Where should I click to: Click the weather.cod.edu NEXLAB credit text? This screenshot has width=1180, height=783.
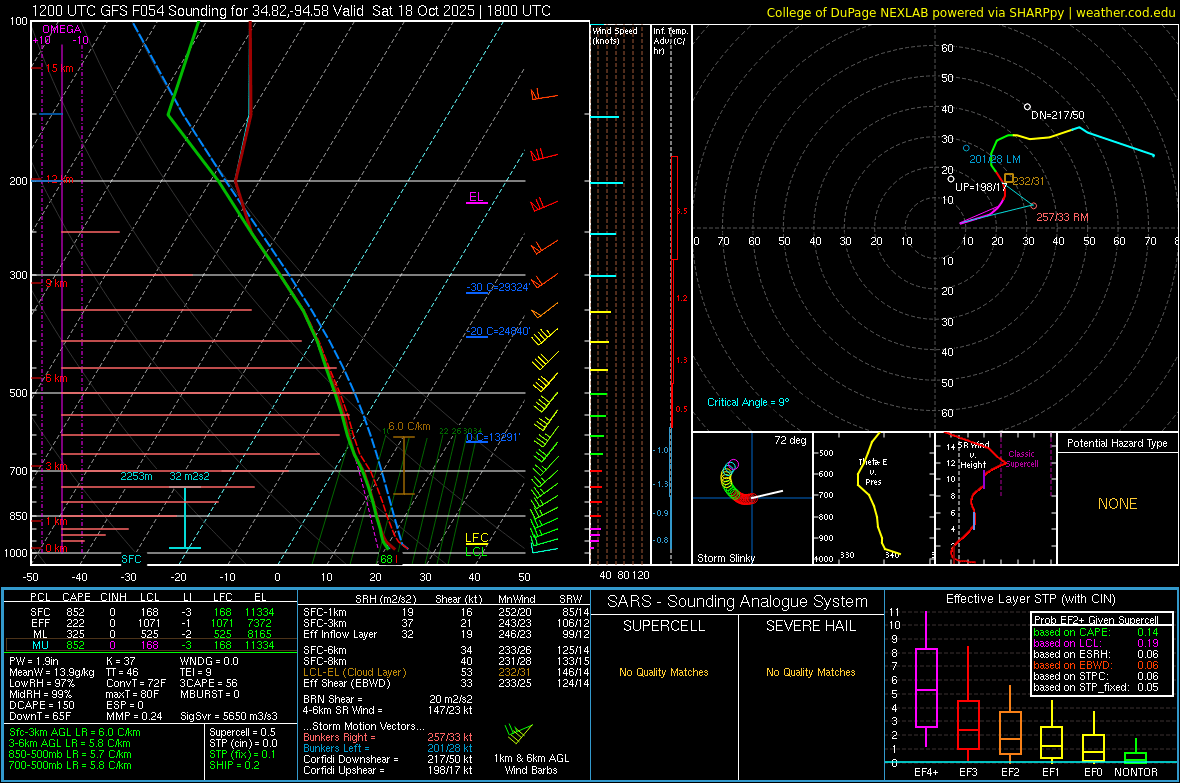coord(971,12)
